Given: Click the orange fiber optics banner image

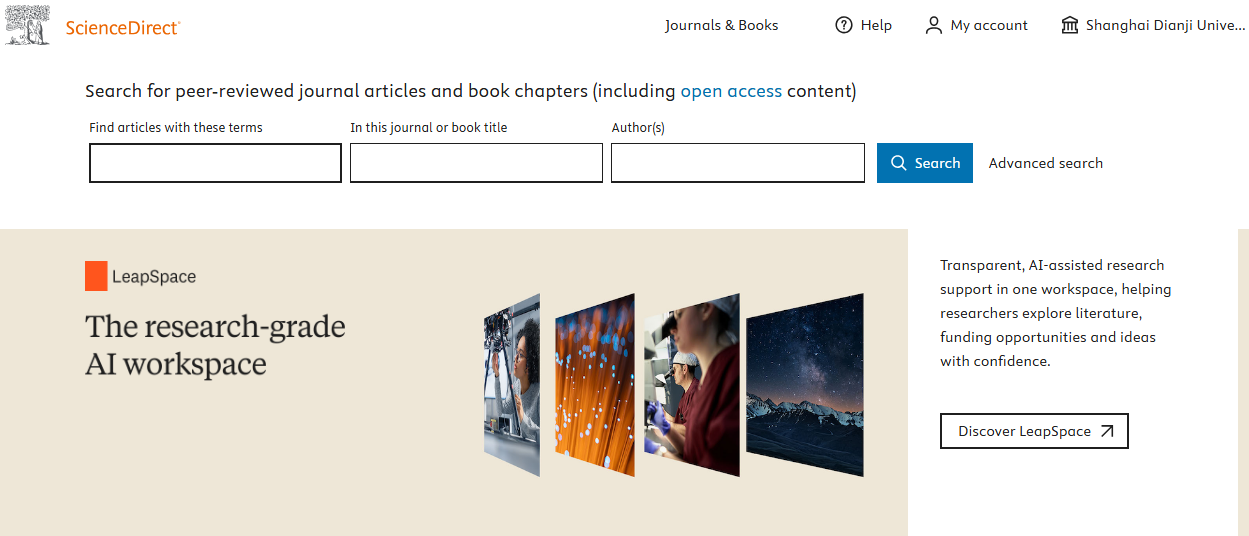Looking at the screenshot, I should coord(594,385).
